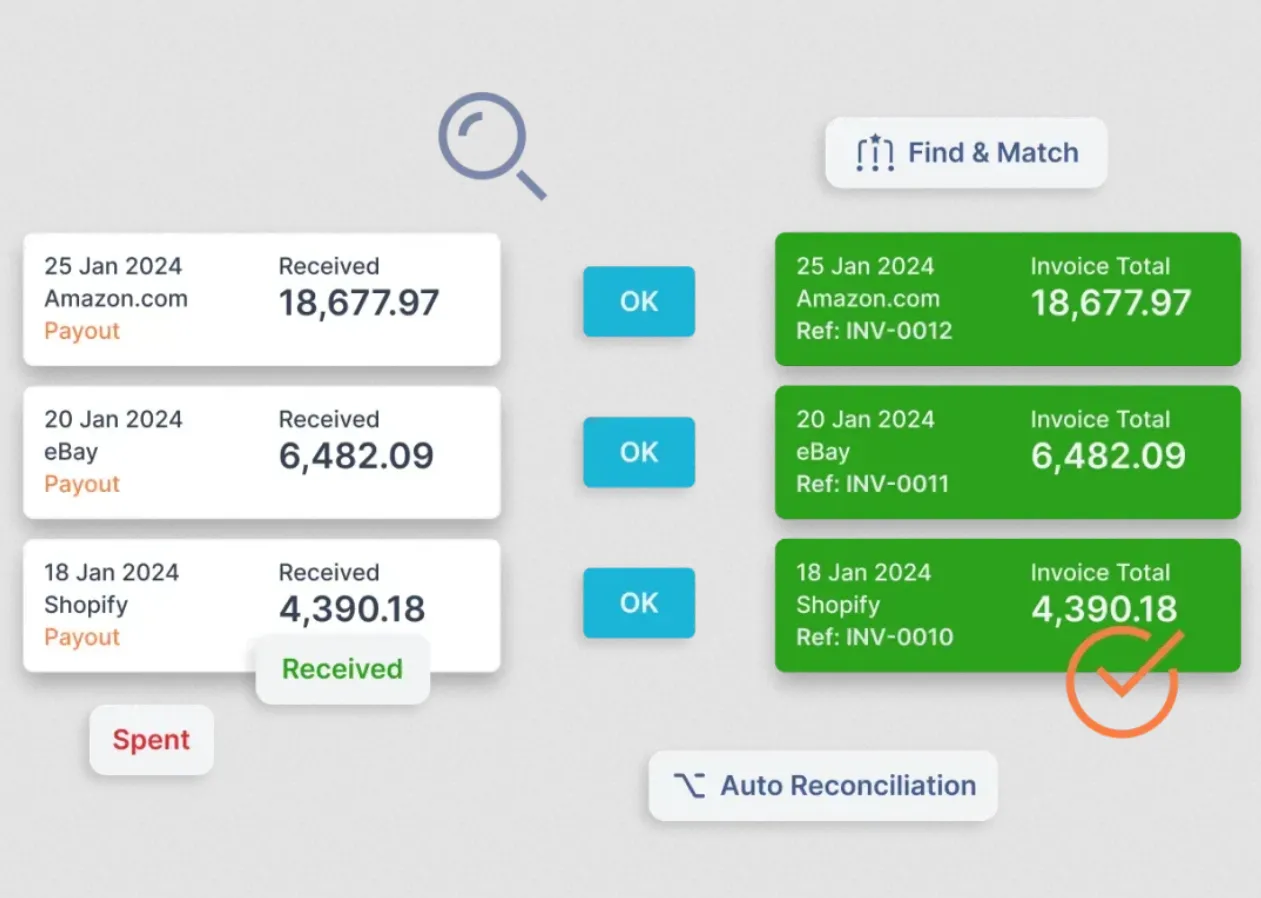Click the Find & Match button
Viewport: 1261px width, 898px height.
coord(966,153)
